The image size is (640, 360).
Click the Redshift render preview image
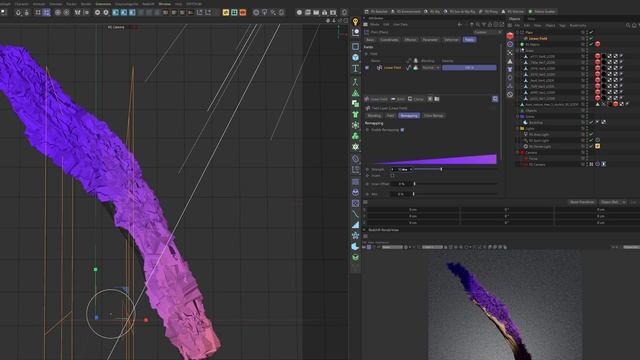tap(505, 305)
